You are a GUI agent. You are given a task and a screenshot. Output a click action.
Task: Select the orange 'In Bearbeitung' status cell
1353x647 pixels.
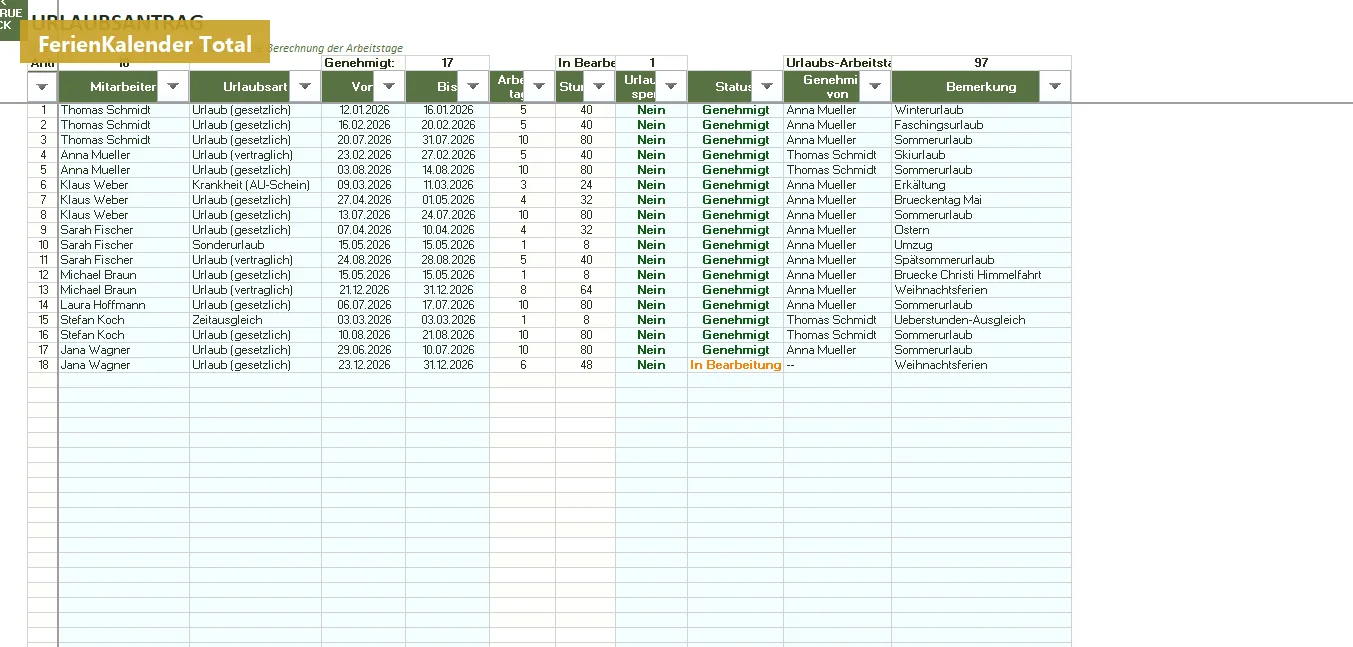pyautogui.click(x=736, y=365)
